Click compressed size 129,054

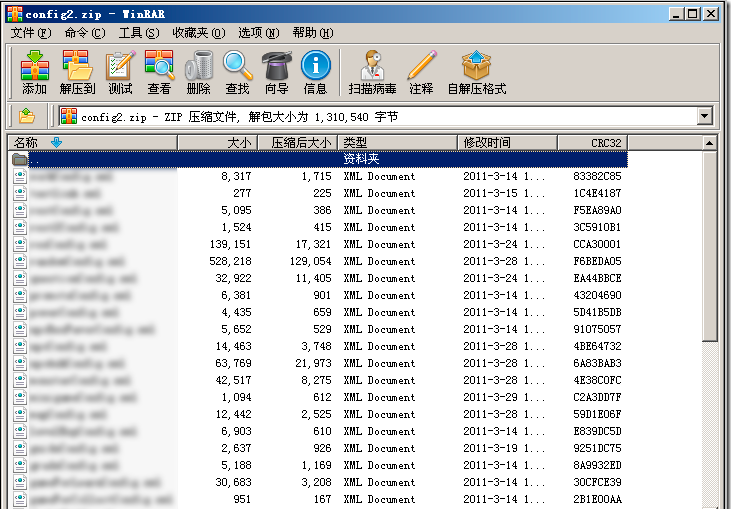310,261
